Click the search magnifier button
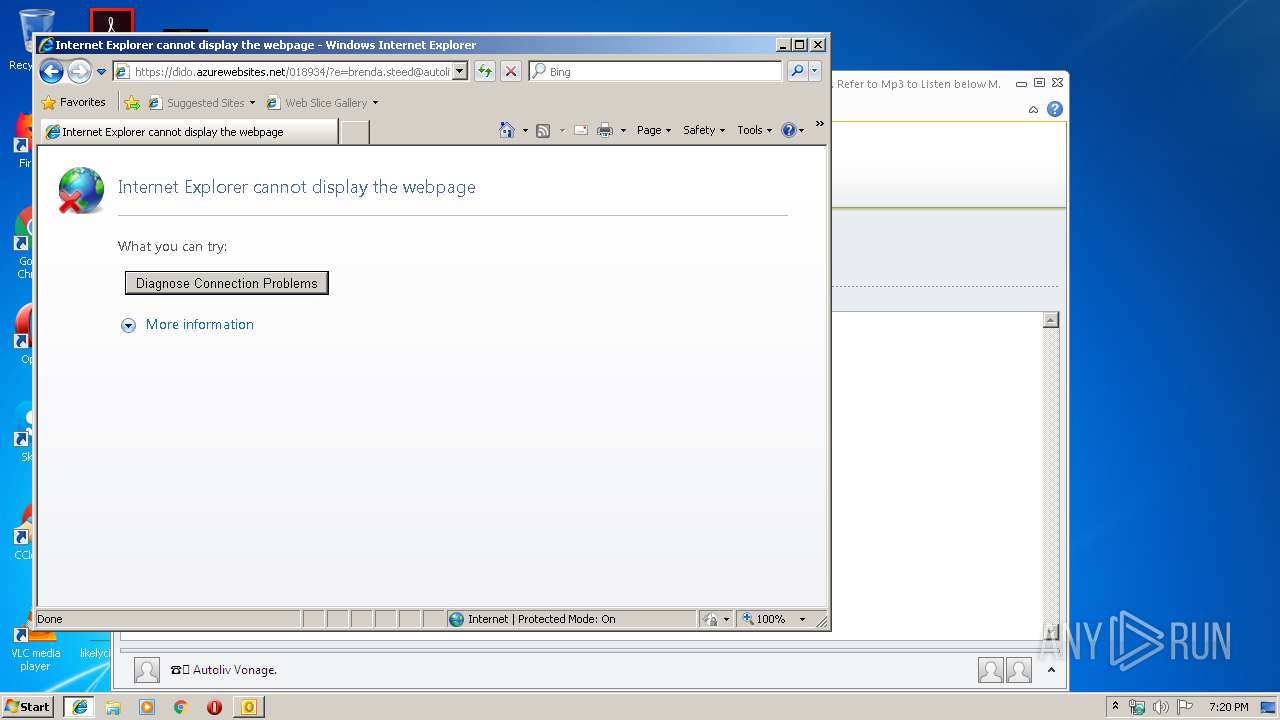Image resolution: width=1280 pixels, height=720 pixels. coord(797,71)
